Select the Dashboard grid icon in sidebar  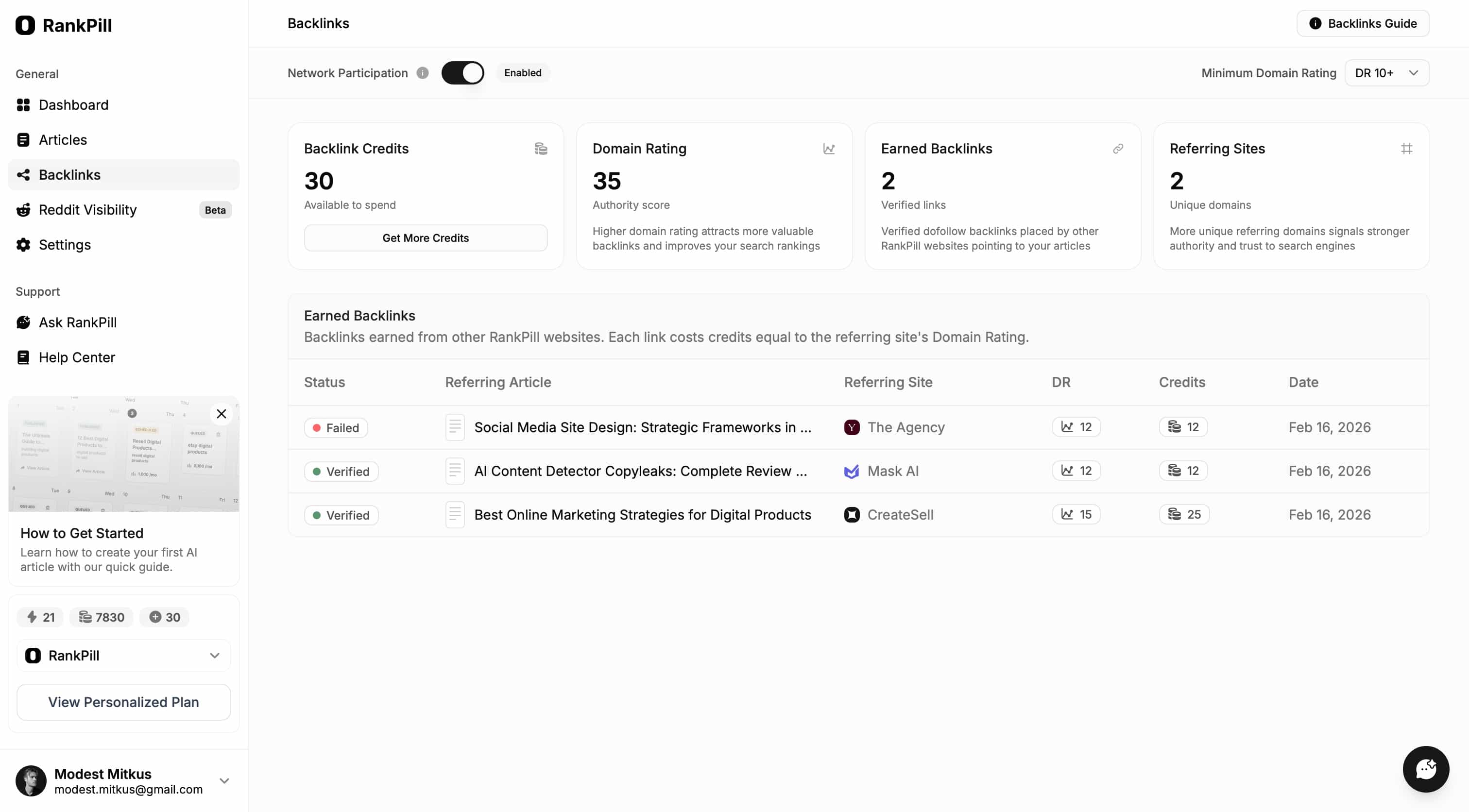(x=23, y=105)
